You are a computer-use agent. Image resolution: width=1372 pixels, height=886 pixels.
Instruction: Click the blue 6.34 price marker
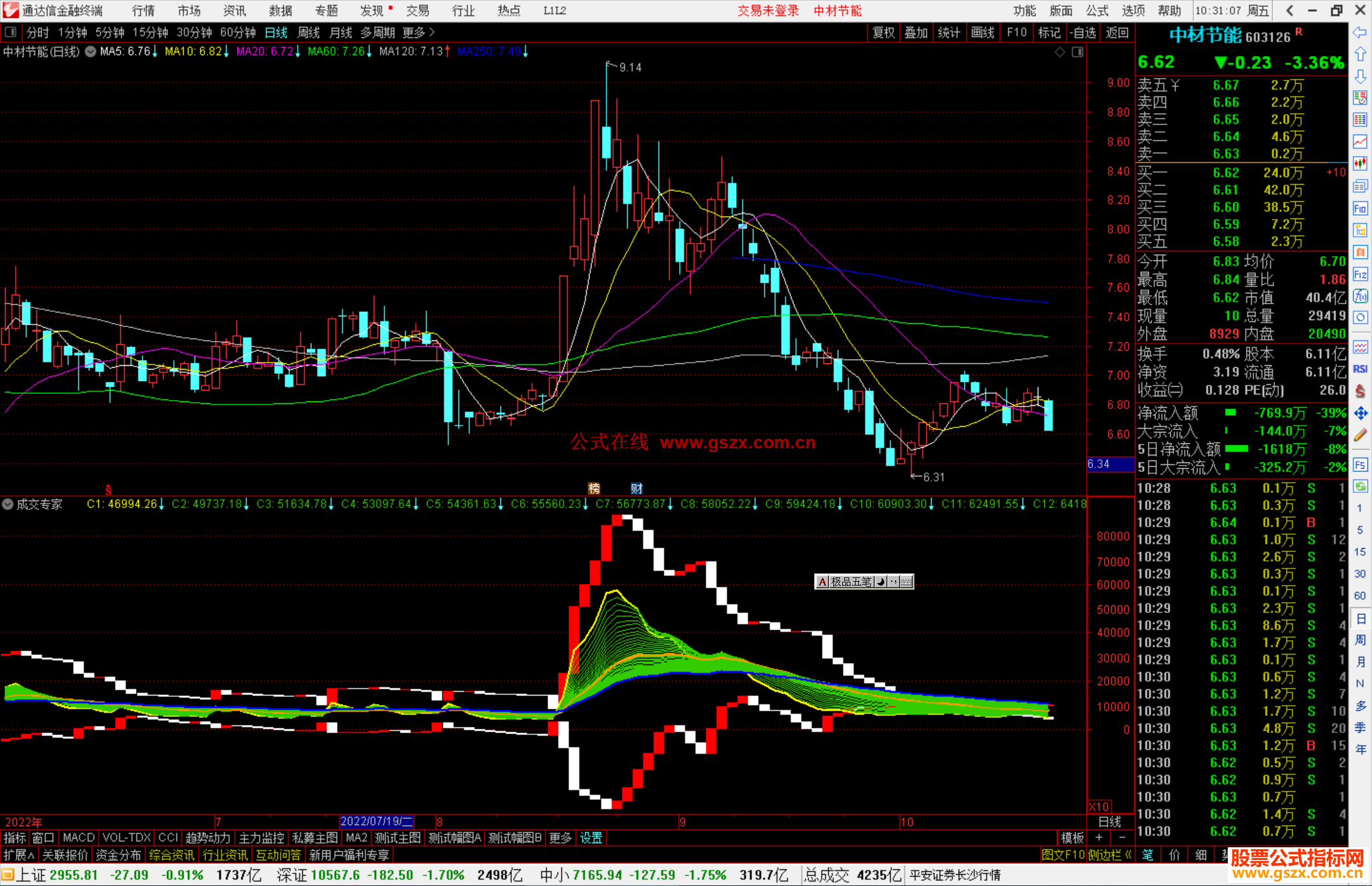(1110, 464)
